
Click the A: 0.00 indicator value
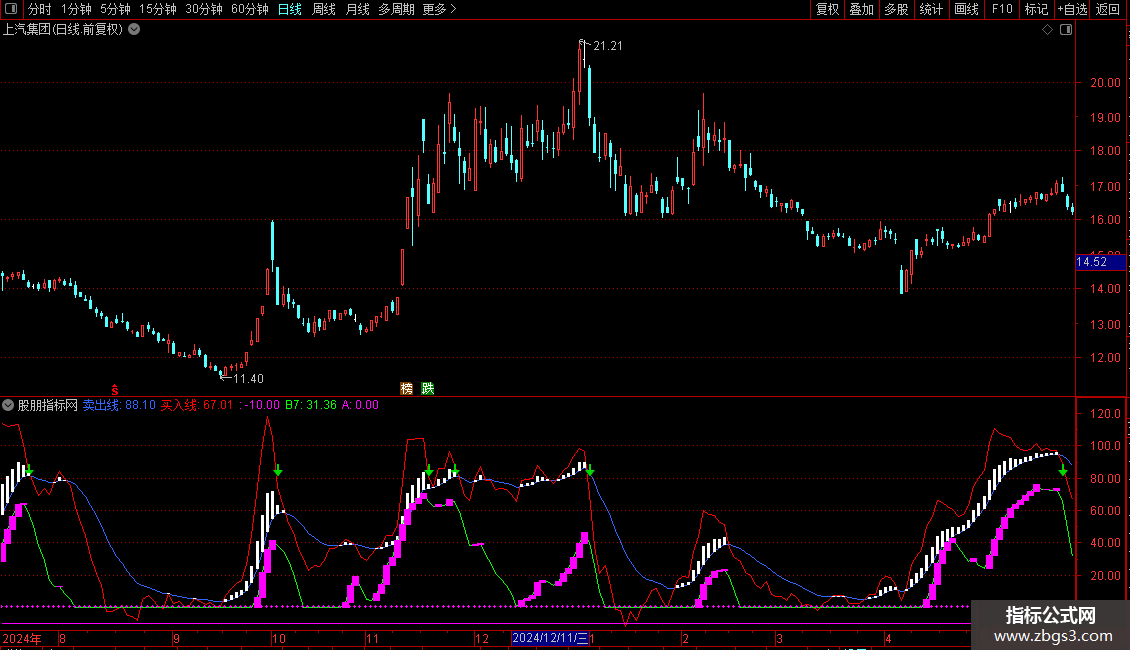click(x=360, y=405)
